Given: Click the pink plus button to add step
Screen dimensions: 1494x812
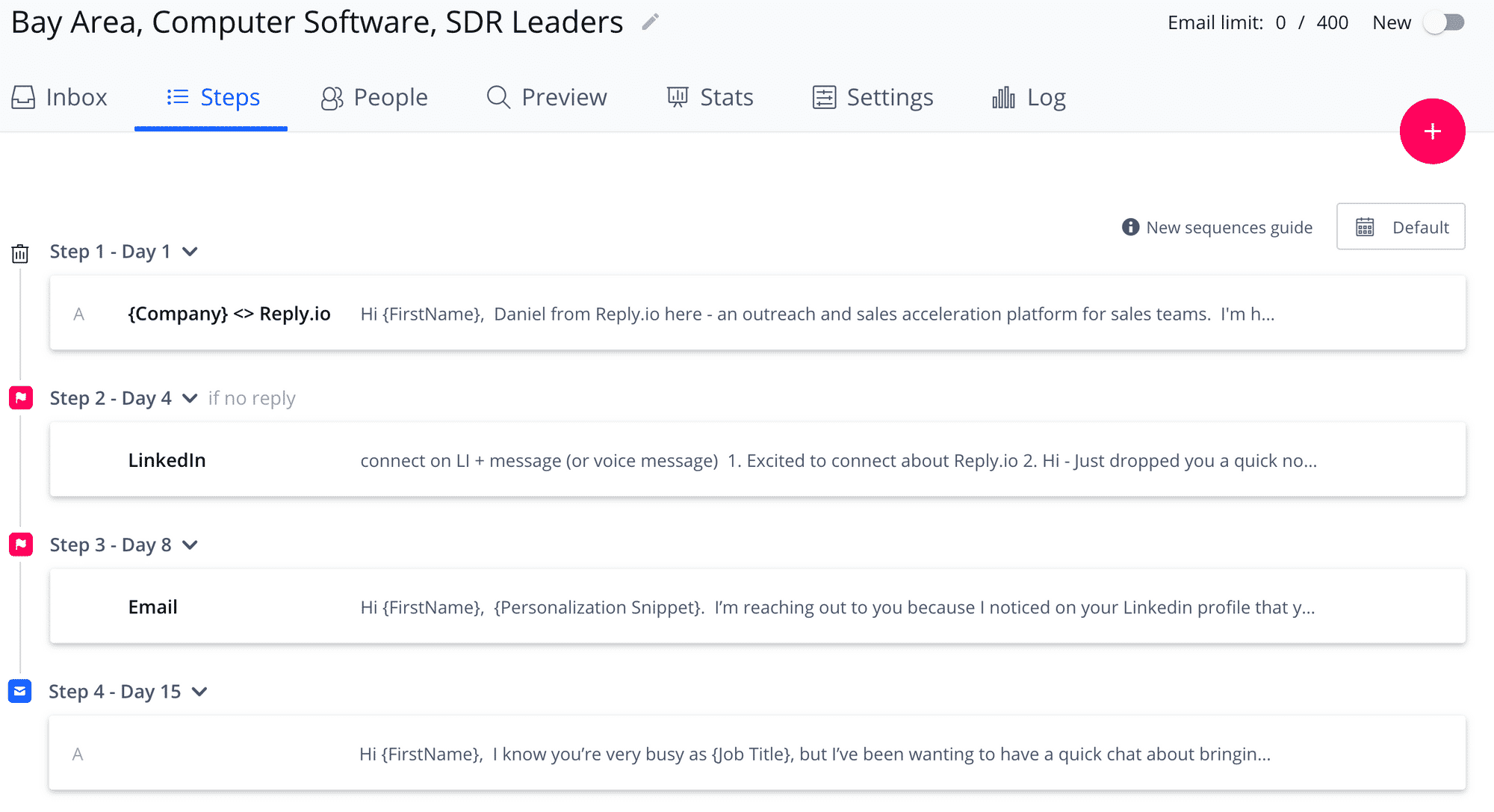Looking at the screenshot, I should coord(1432,131).
